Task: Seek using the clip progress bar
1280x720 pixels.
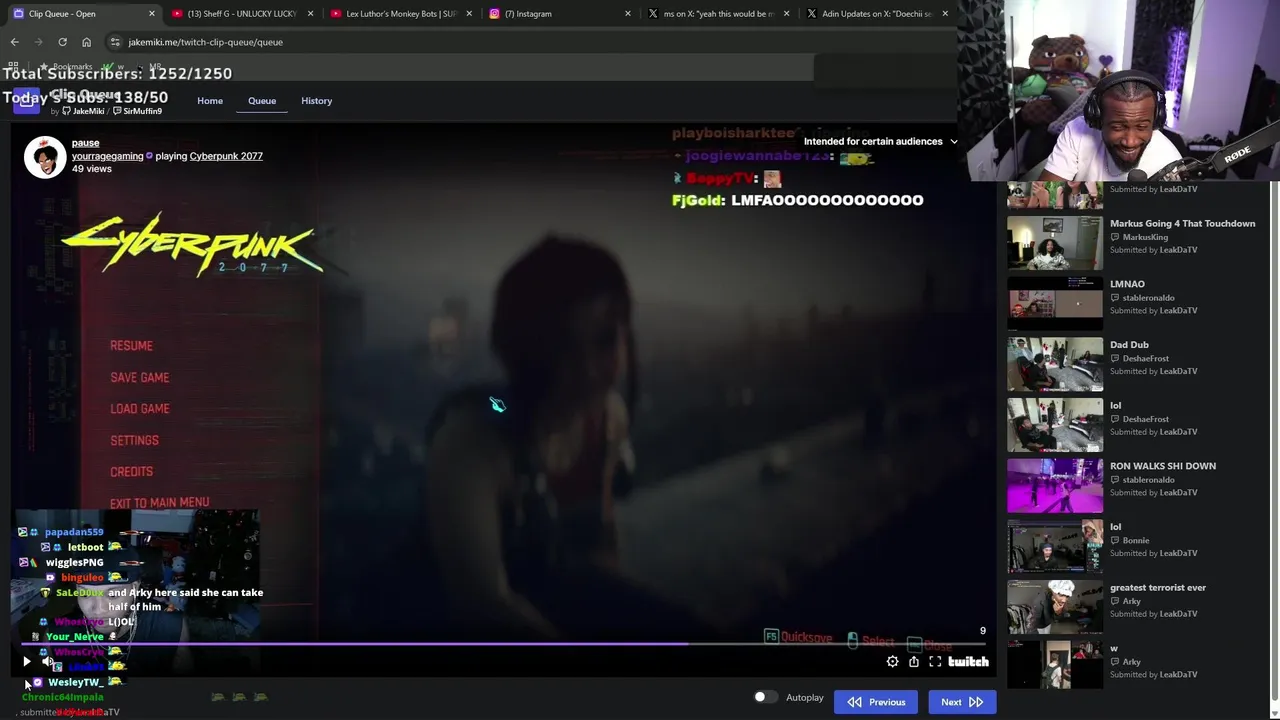Action: coord(505,644)
